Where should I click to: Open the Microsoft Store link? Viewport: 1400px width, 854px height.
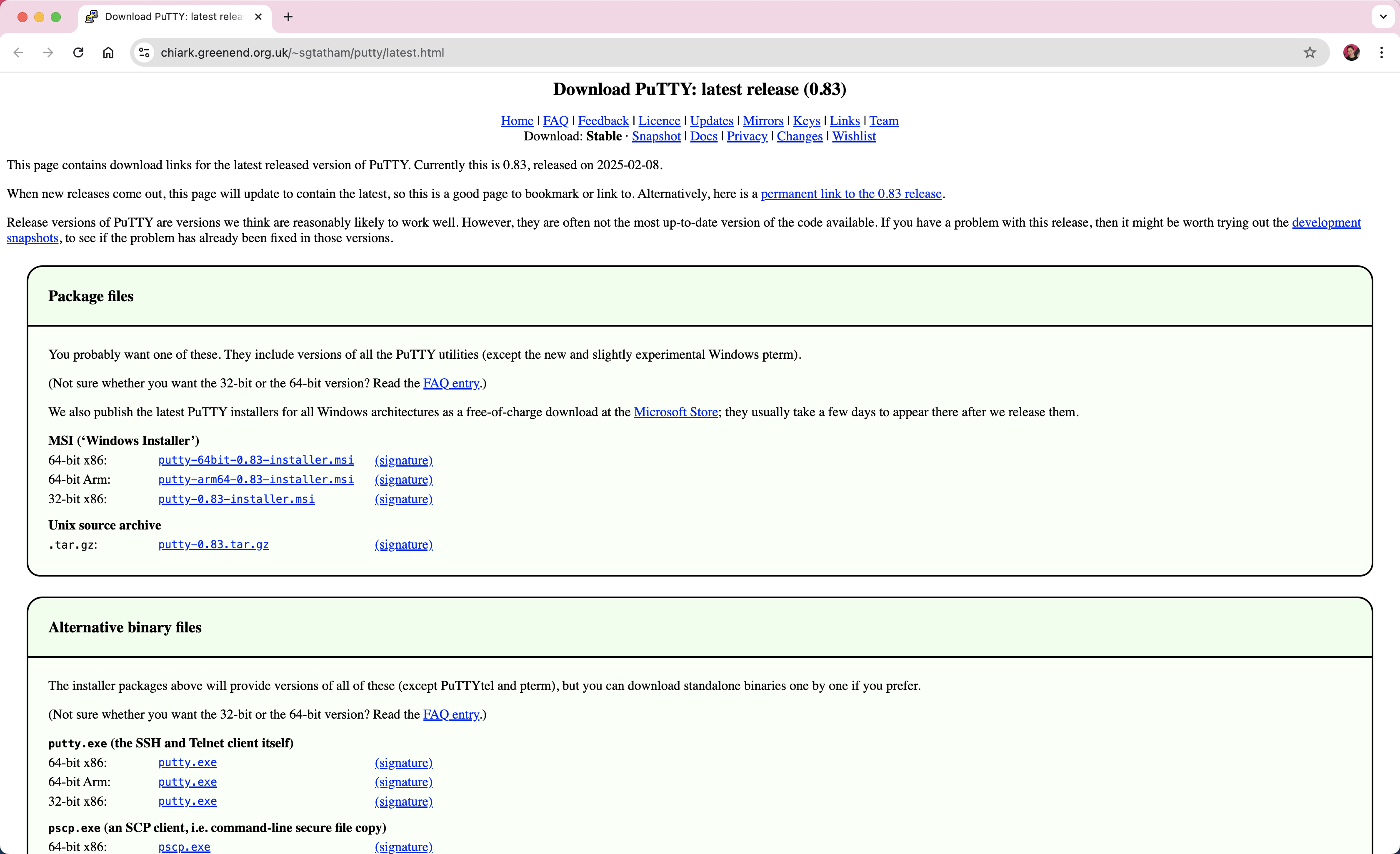(675, 412)
